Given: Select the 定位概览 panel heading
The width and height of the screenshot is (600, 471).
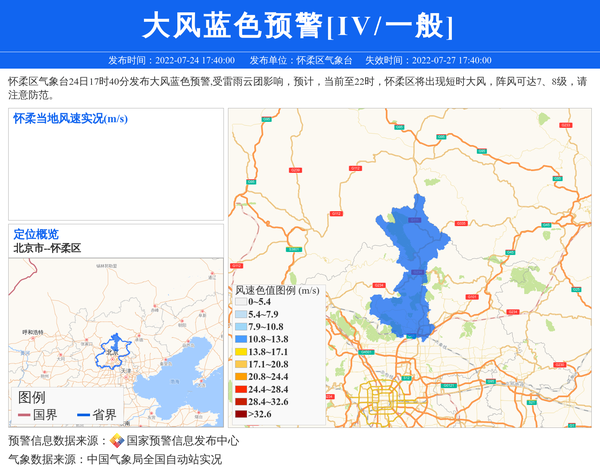Looking at the screenshot, I should 36,234.
